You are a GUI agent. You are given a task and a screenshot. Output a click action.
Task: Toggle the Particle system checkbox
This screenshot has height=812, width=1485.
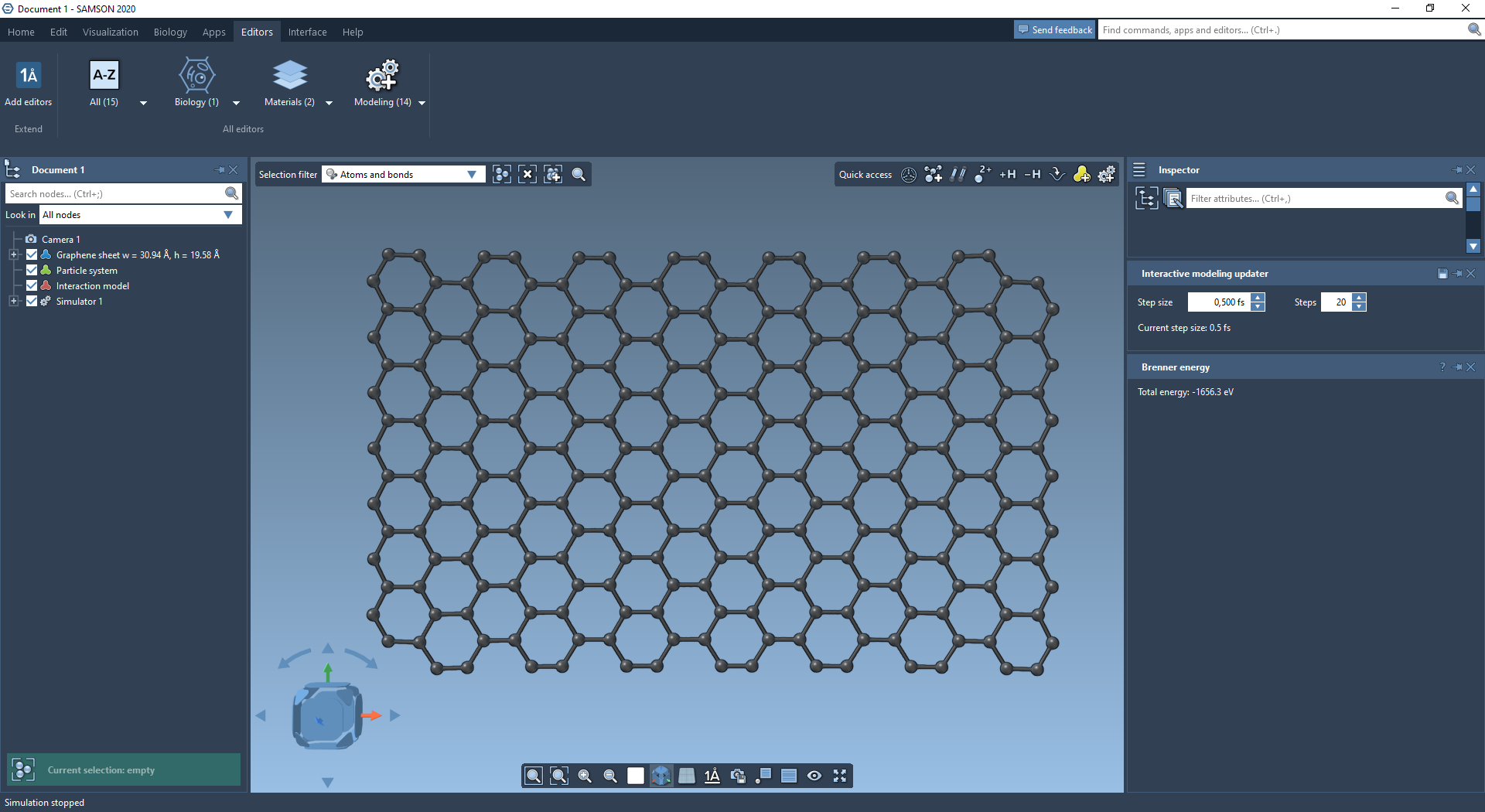pos(32,270)
